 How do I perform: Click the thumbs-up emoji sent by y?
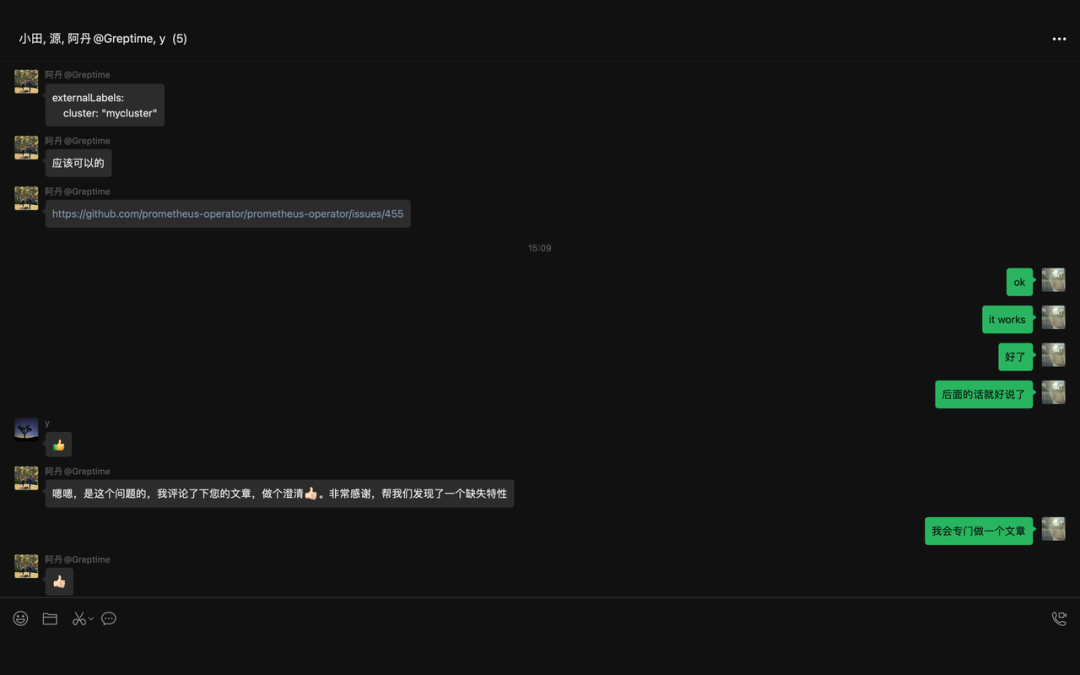point(59,445)
